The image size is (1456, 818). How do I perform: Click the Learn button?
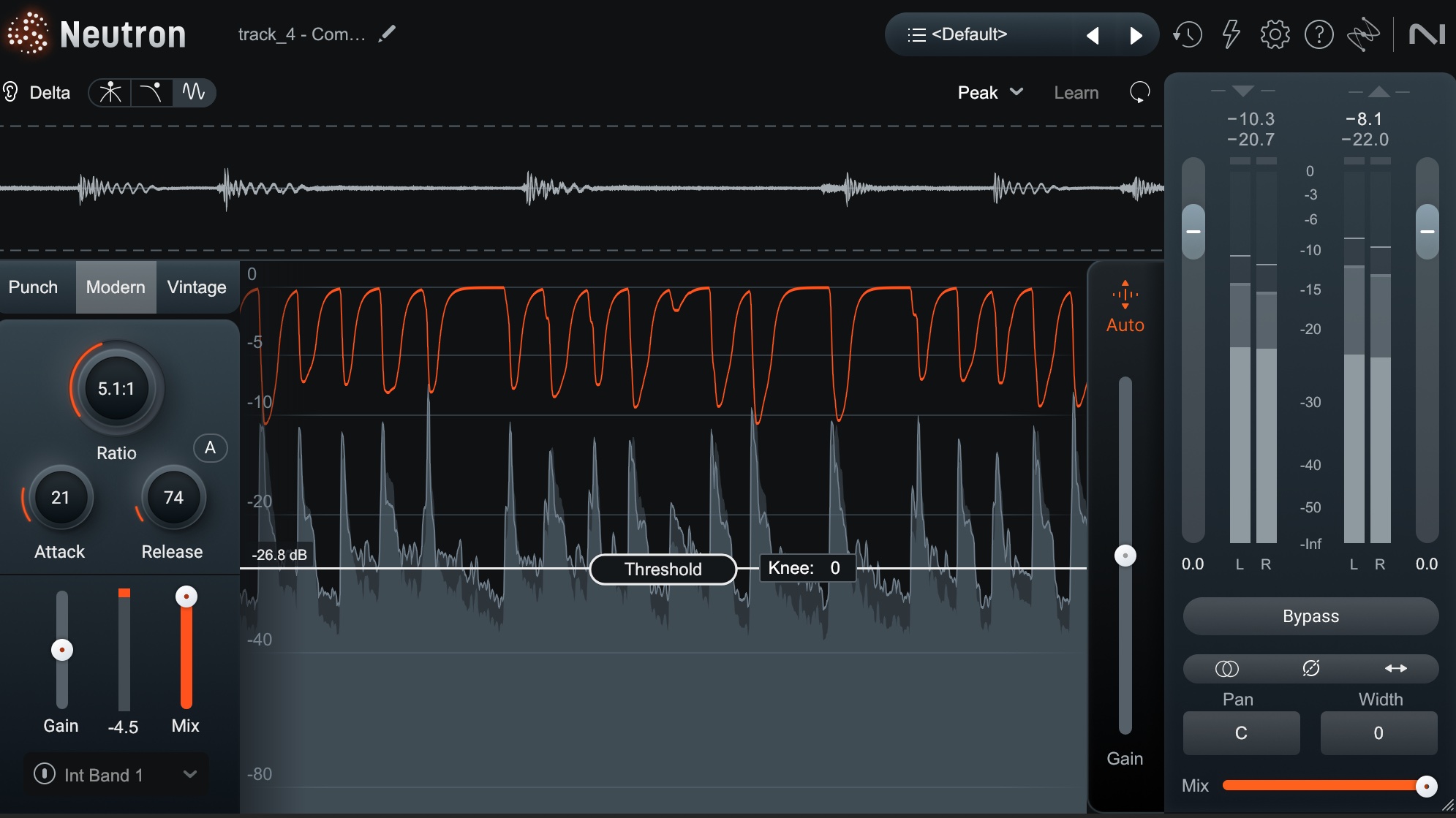coord(1076,93)
